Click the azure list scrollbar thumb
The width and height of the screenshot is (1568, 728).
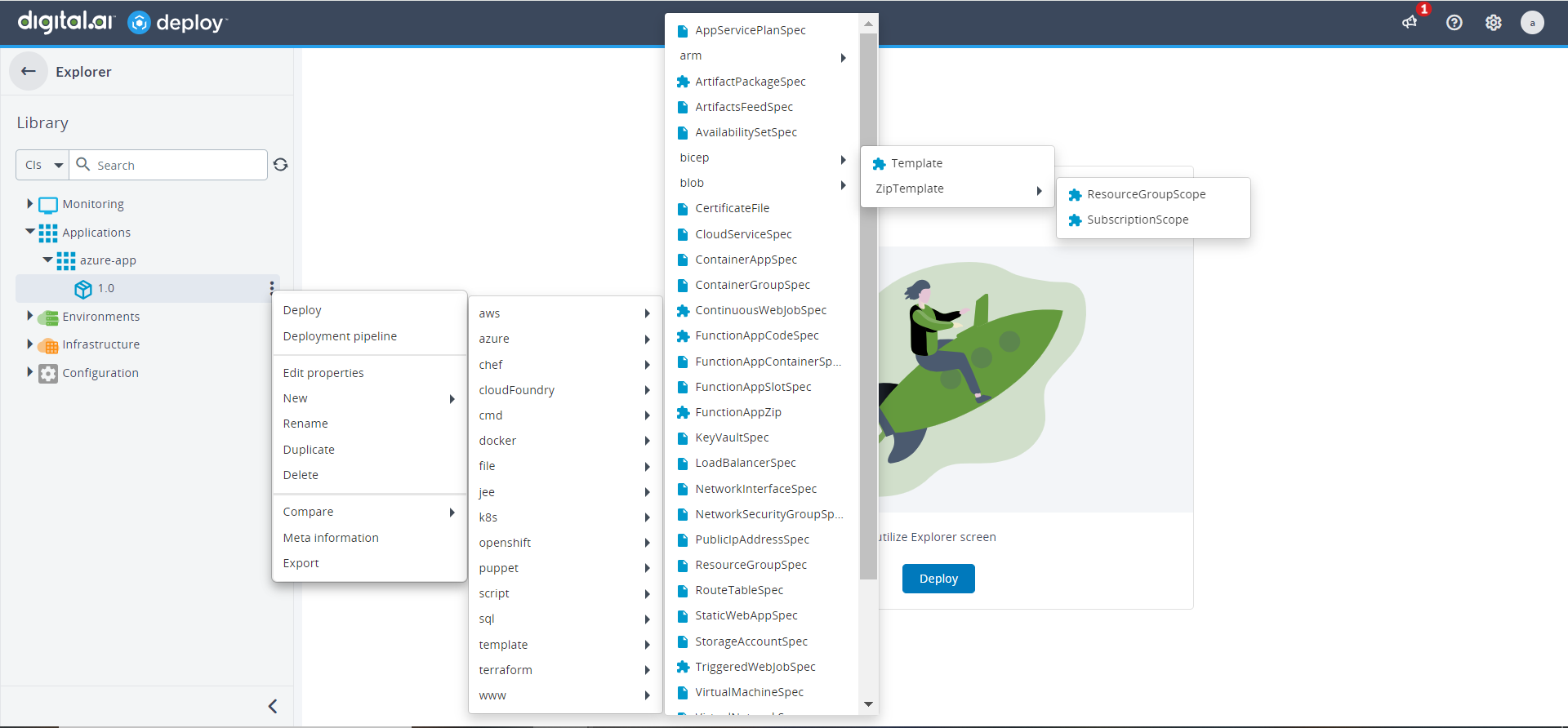(x=868, y=306)
